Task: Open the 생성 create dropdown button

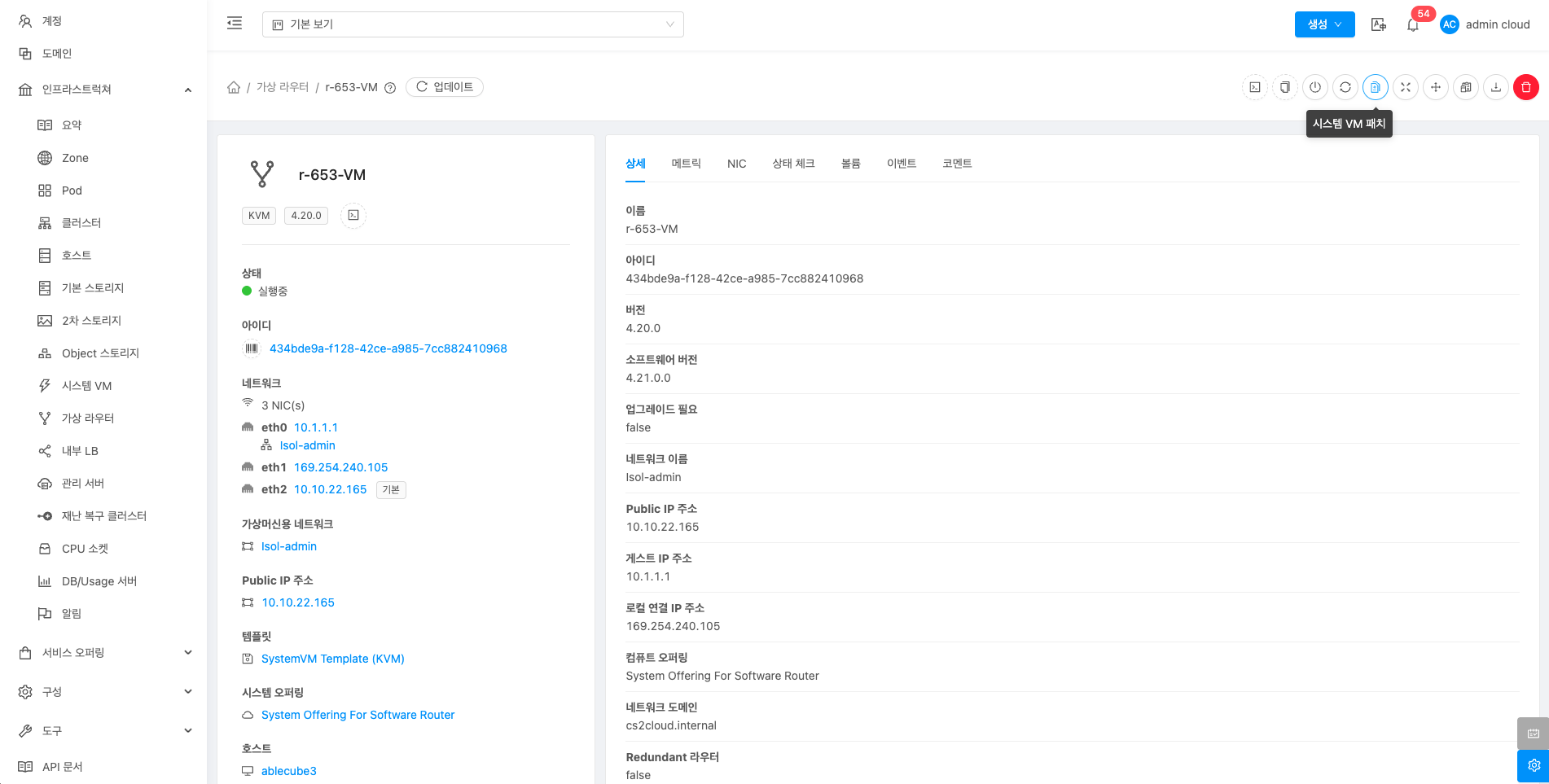Action: pos(1324,24)
